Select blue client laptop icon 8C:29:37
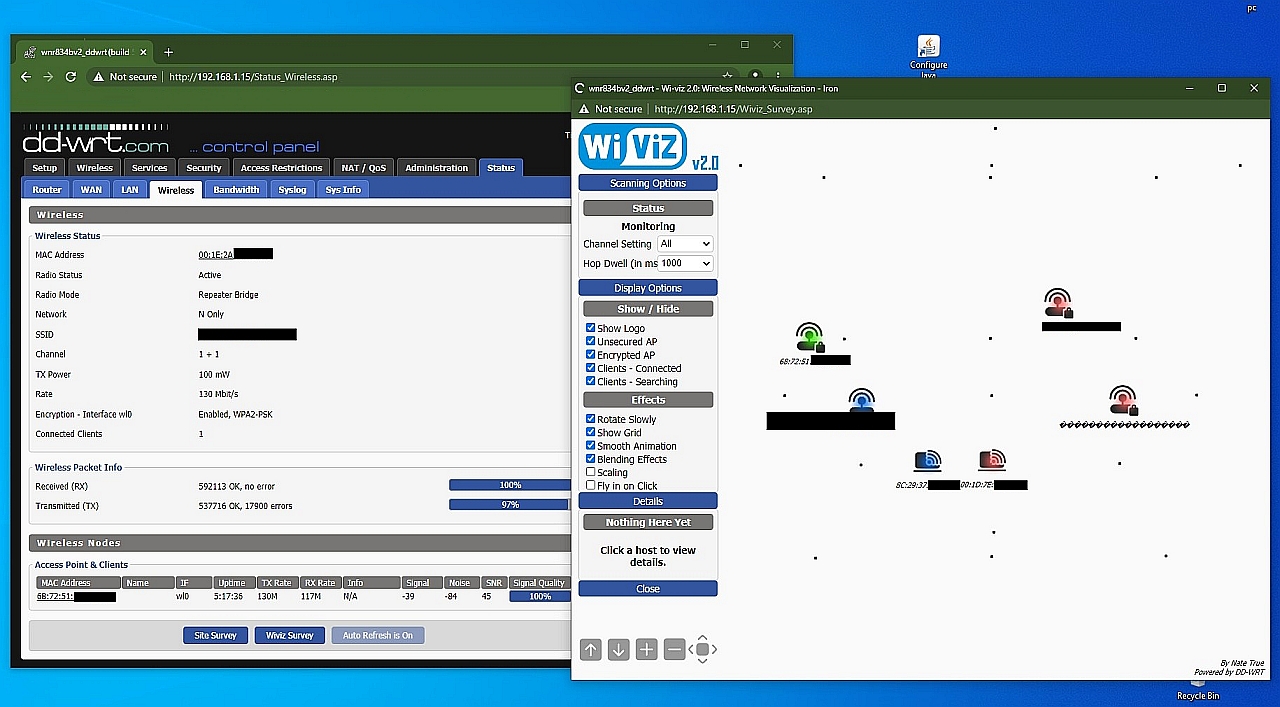 (927, 461)
